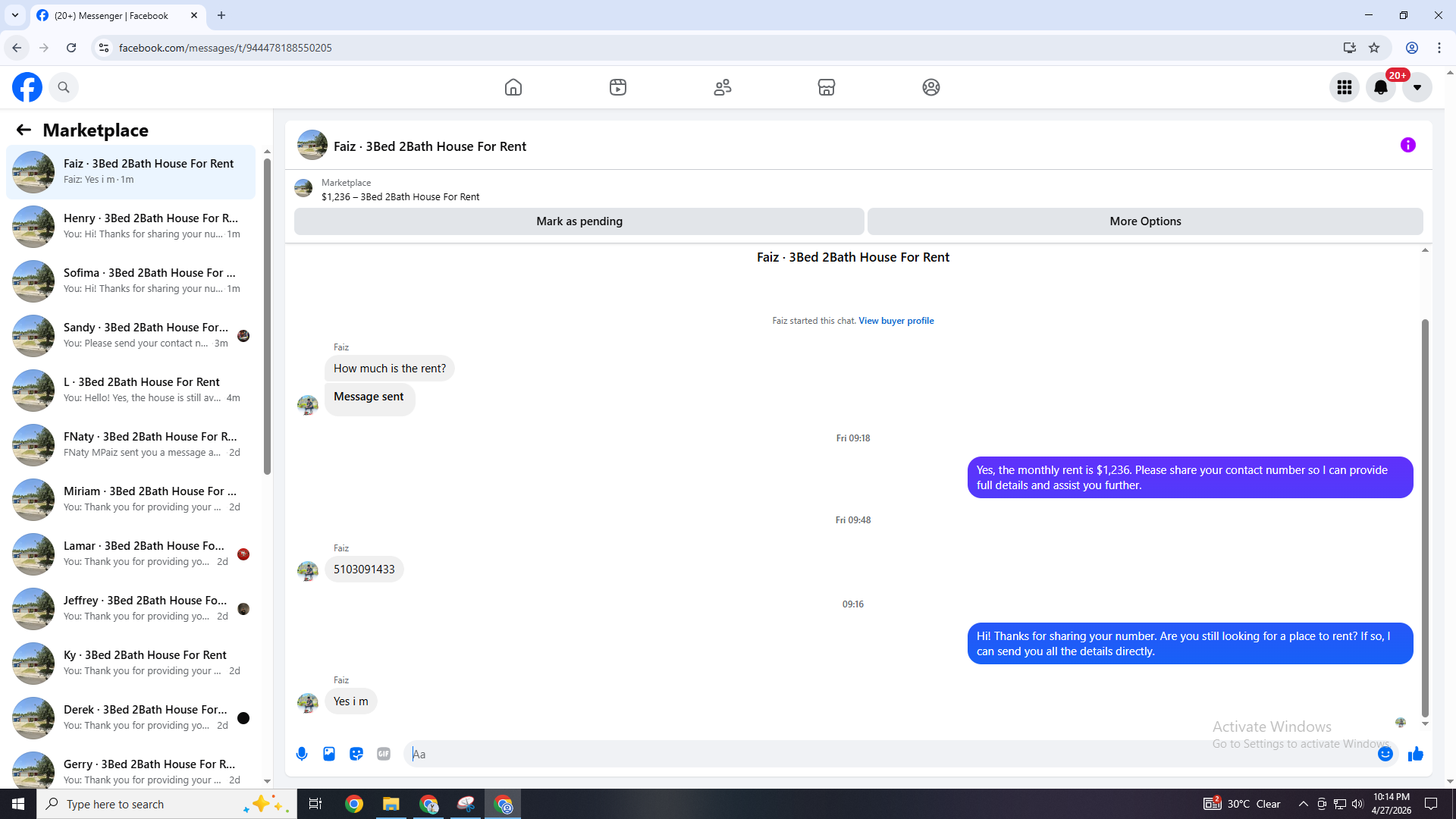Image resolution: width=1456 pixels, height=819 pixels.
Task: Click Faiz's phone number message 5103091433
Action: [x=364, y=570]
